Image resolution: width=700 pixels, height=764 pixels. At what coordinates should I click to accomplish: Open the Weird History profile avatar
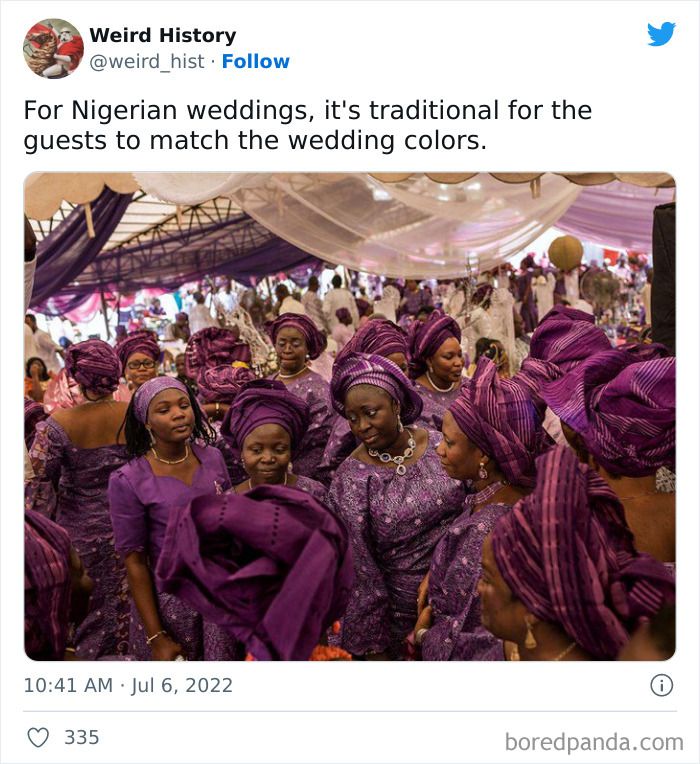(53, 48)
